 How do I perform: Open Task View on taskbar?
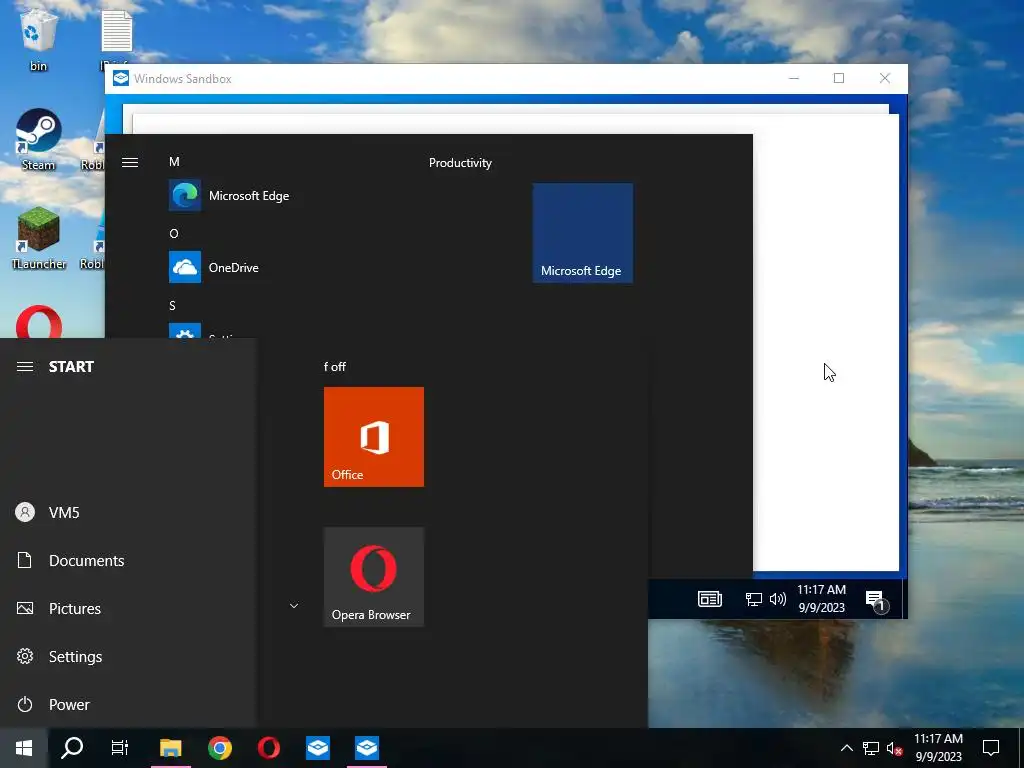[x=120, y=748]
